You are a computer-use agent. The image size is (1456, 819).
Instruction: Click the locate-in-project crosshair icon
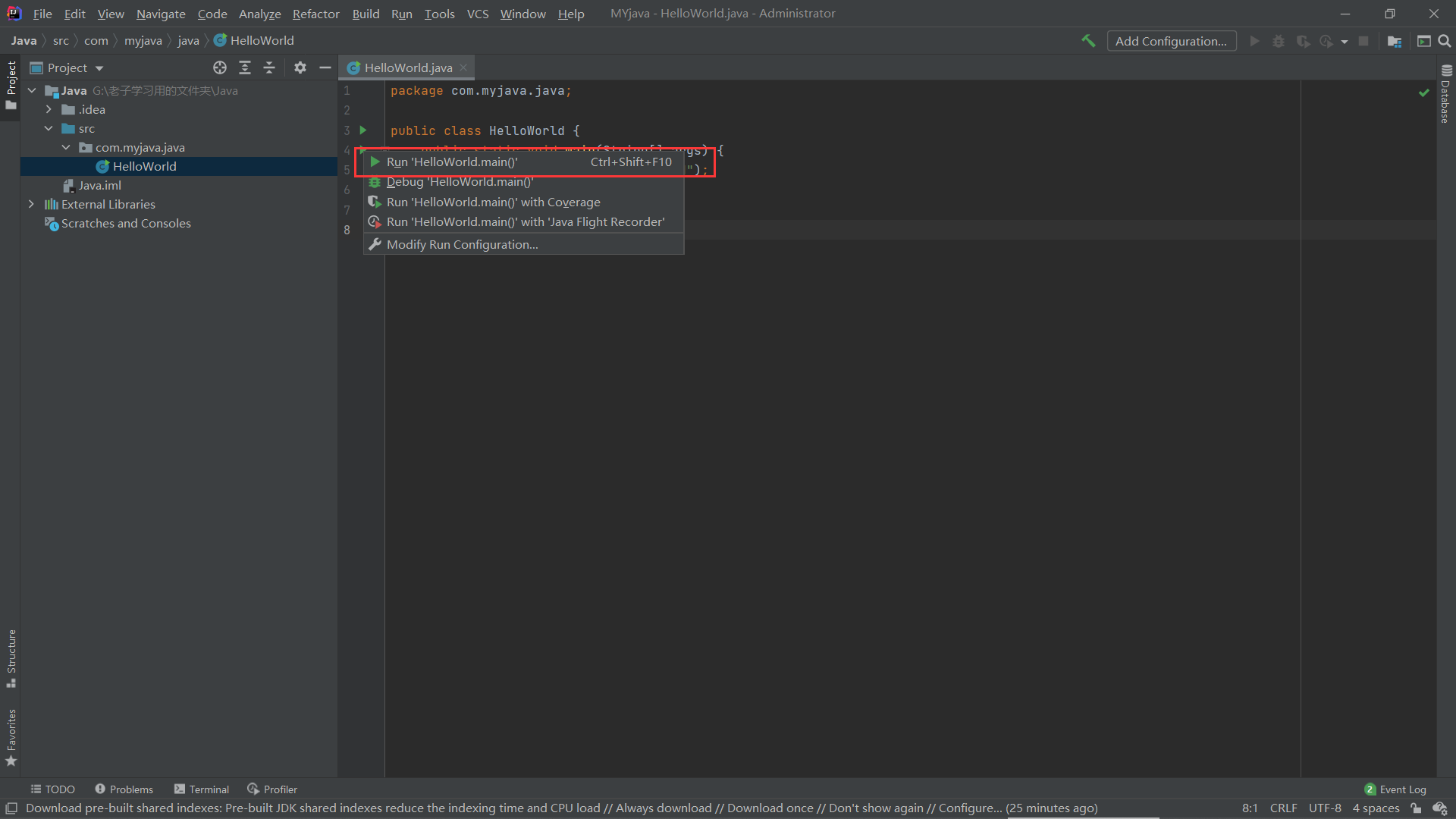[x=220, y=67]
